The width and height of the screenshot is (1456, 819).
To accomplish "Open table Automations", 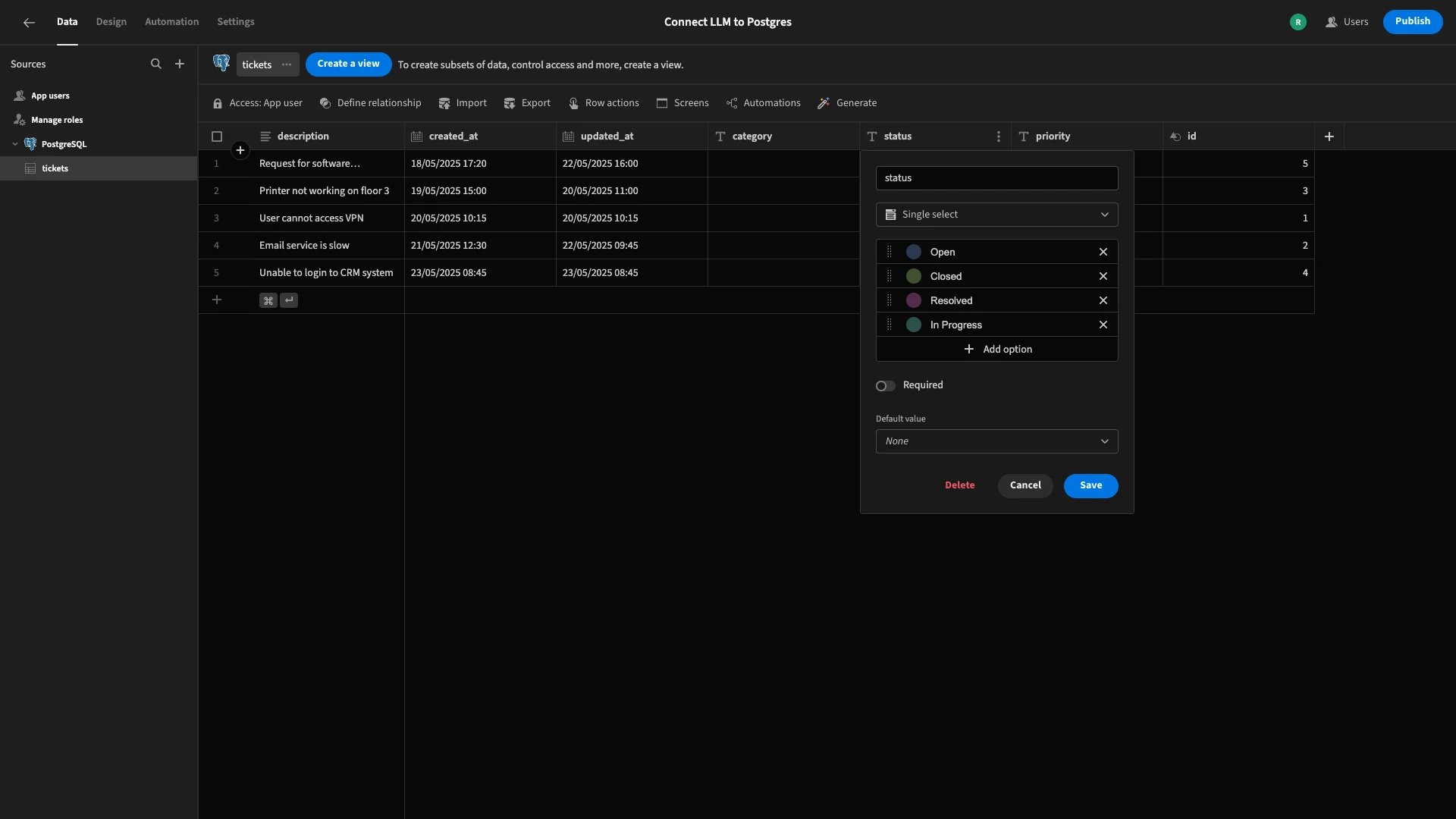I will tap(763, 103).
